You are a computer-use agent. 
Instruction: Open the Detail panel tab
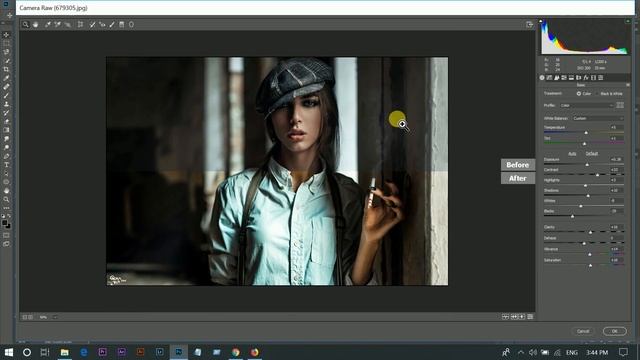(556, 78)
